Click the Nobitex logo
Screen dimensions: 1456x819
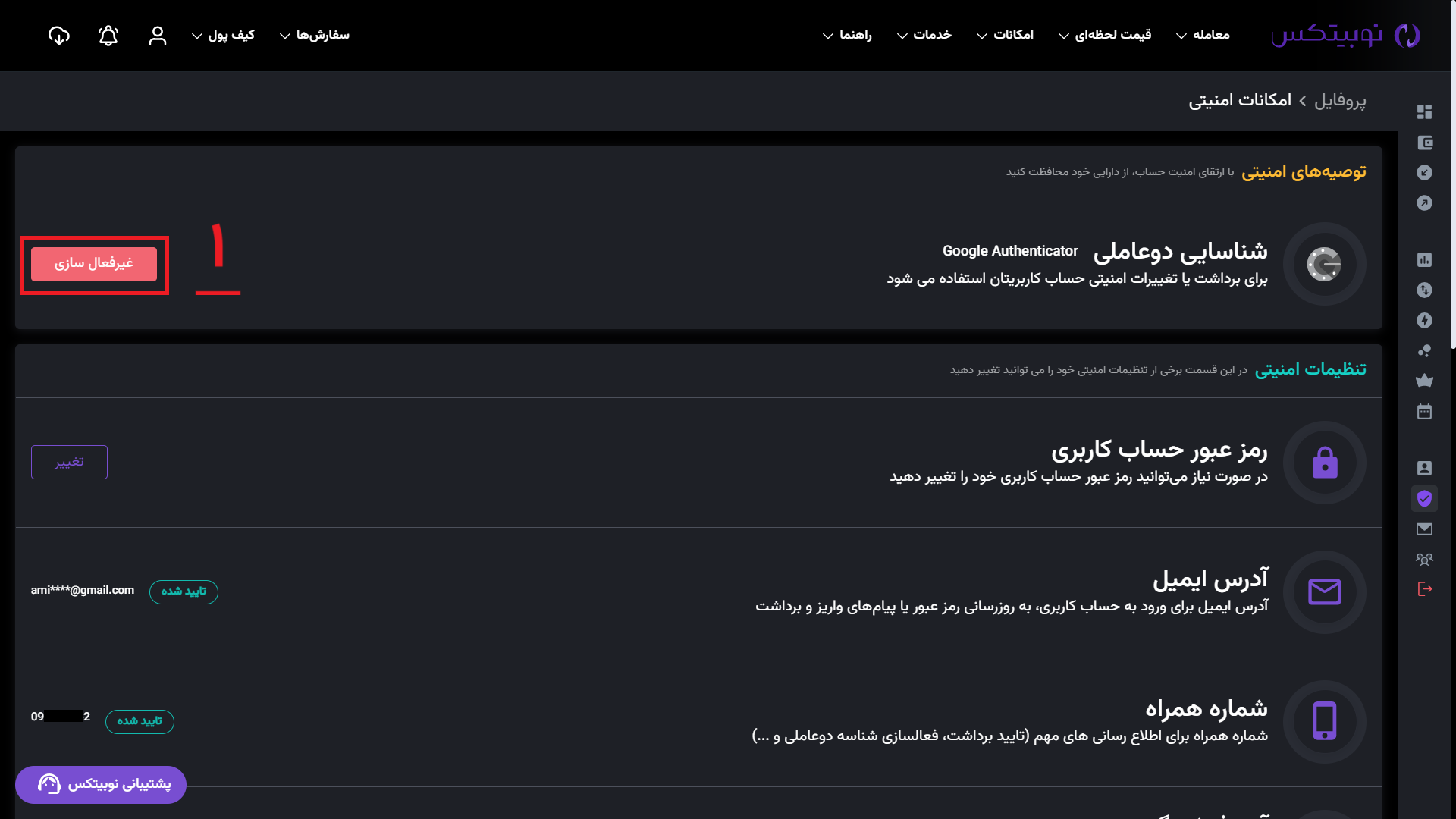pos(1345,35)
